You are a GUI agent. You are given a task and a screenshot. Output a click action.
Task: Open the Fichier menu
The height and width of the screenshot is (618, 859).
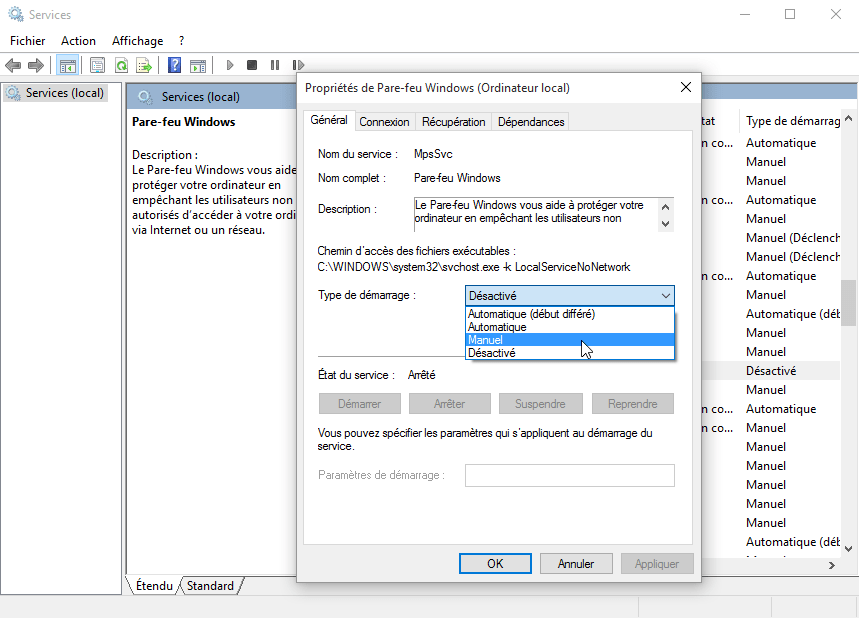coord(27,41)
